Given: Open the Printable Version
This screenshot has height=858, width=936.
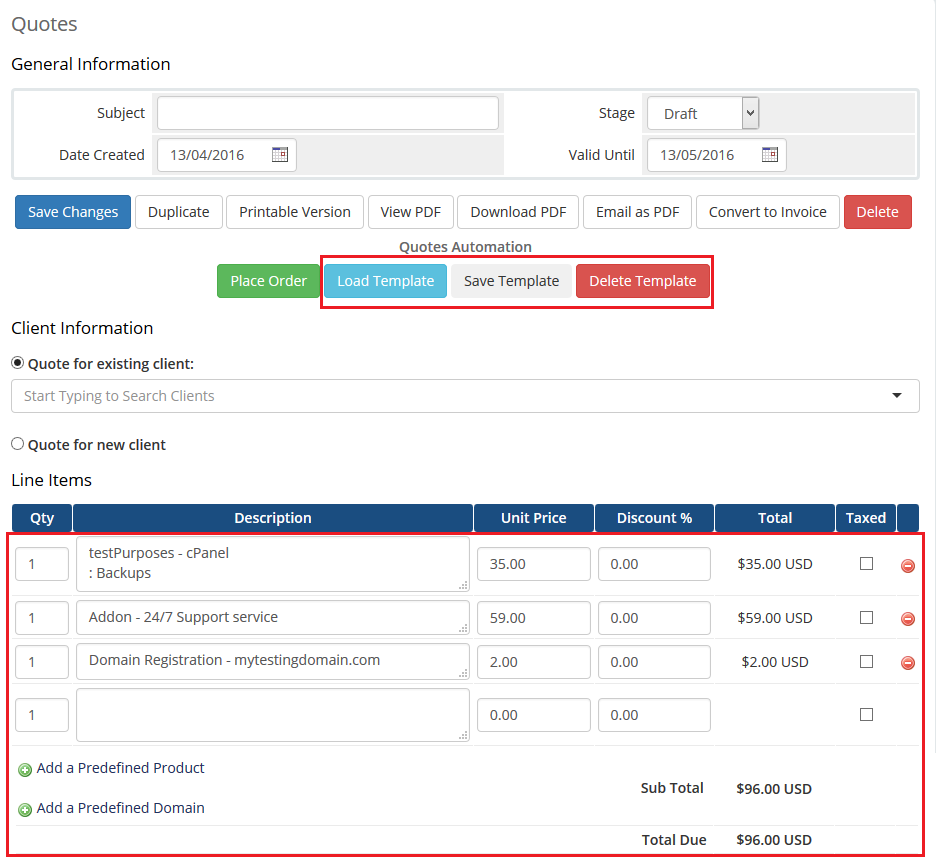Looking at the screenshot, I should point(295,212).
